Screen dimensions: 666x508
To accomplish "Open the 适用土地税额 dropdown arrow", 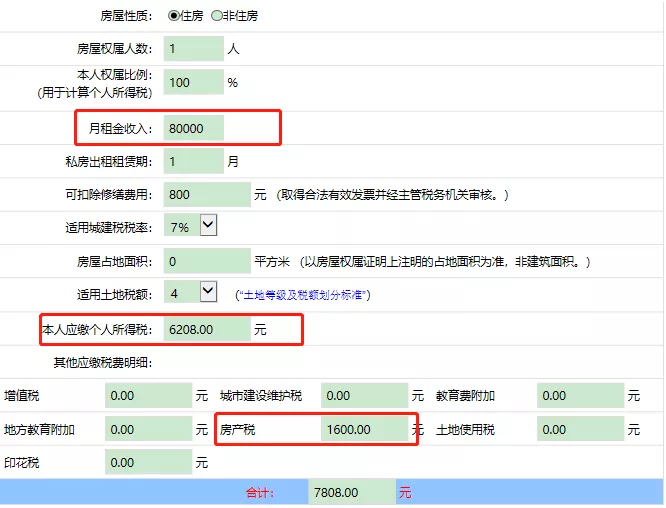I will [208, 291].
